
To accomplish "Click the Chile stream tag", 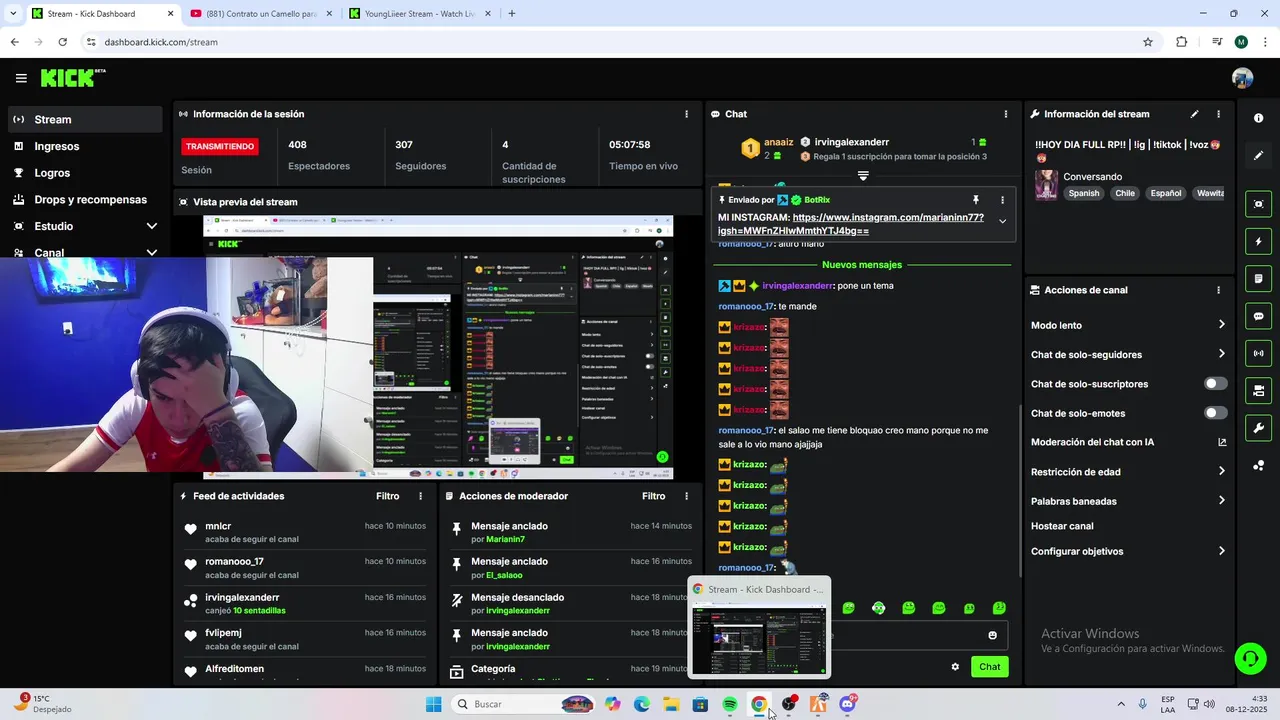I will click(x=1125, y=193).
